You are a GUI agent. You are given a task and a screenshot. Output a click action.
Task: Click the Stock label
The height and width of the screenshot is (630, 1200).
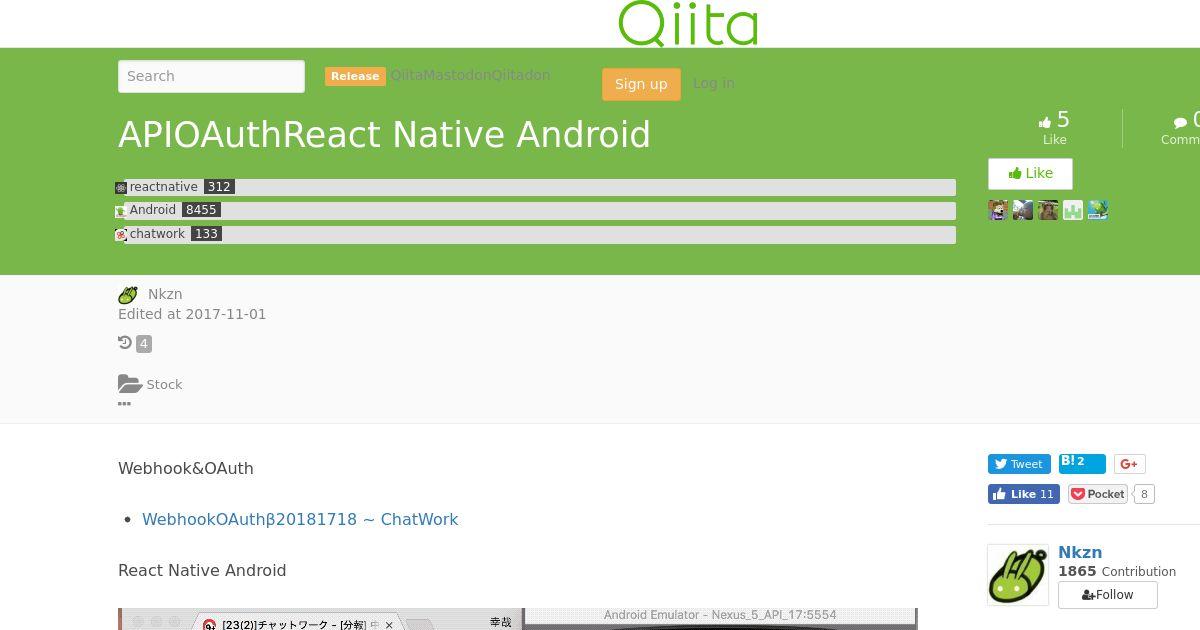tap(164, 385)
